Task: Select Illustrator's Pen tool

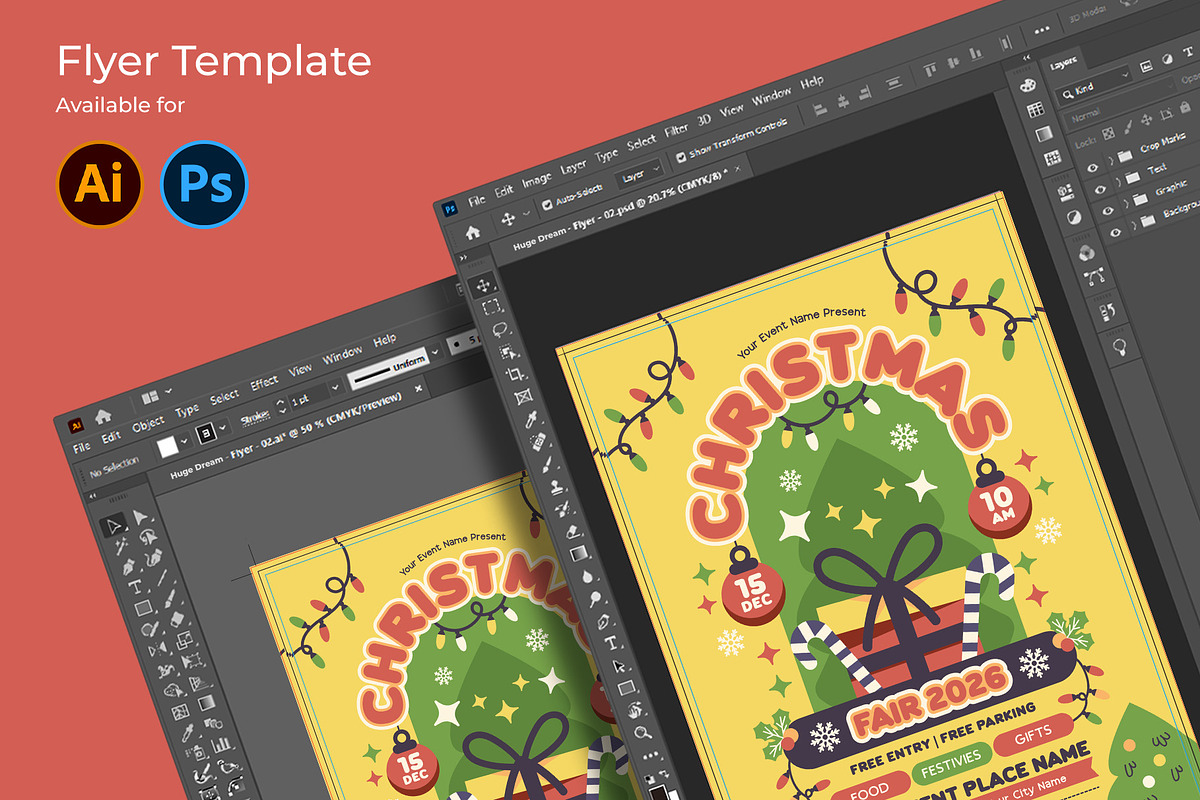Action: 128,567
